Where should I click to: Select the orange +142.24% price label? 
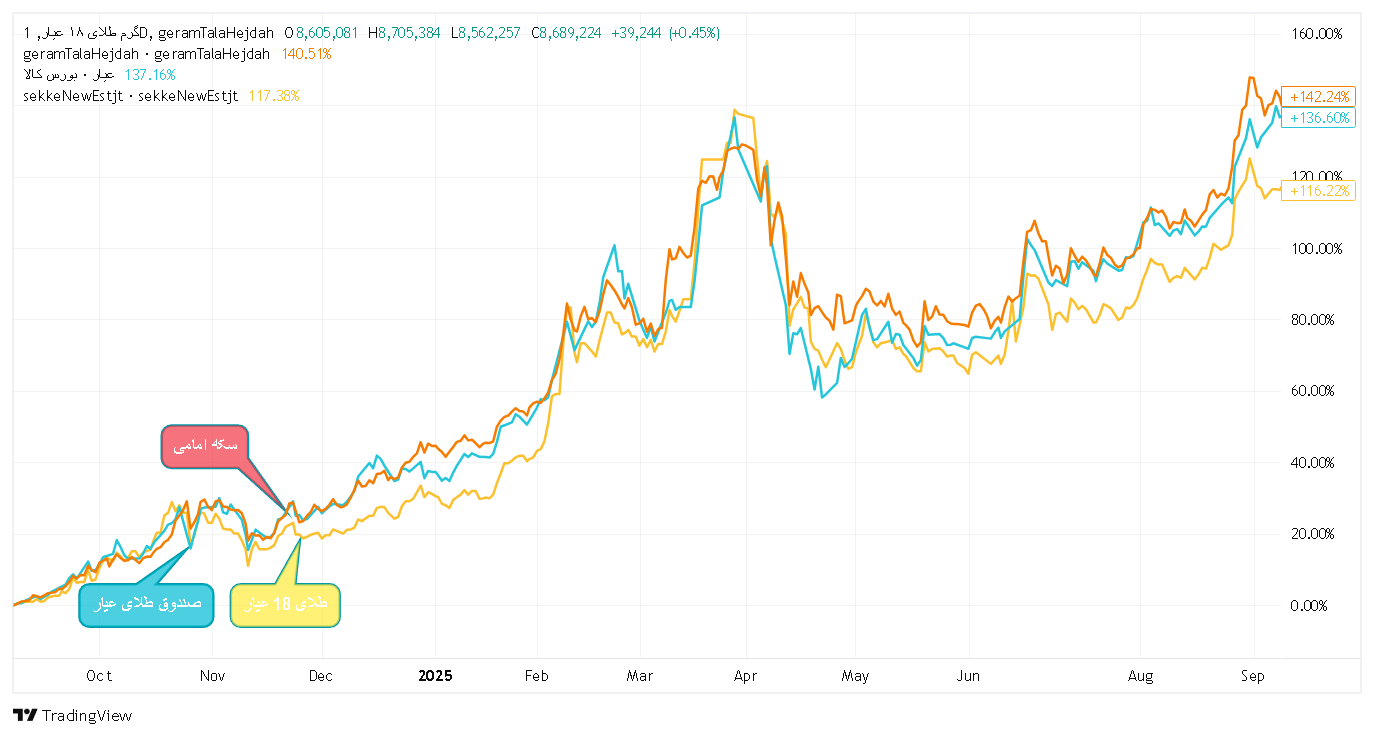[x=1318, y=97]
